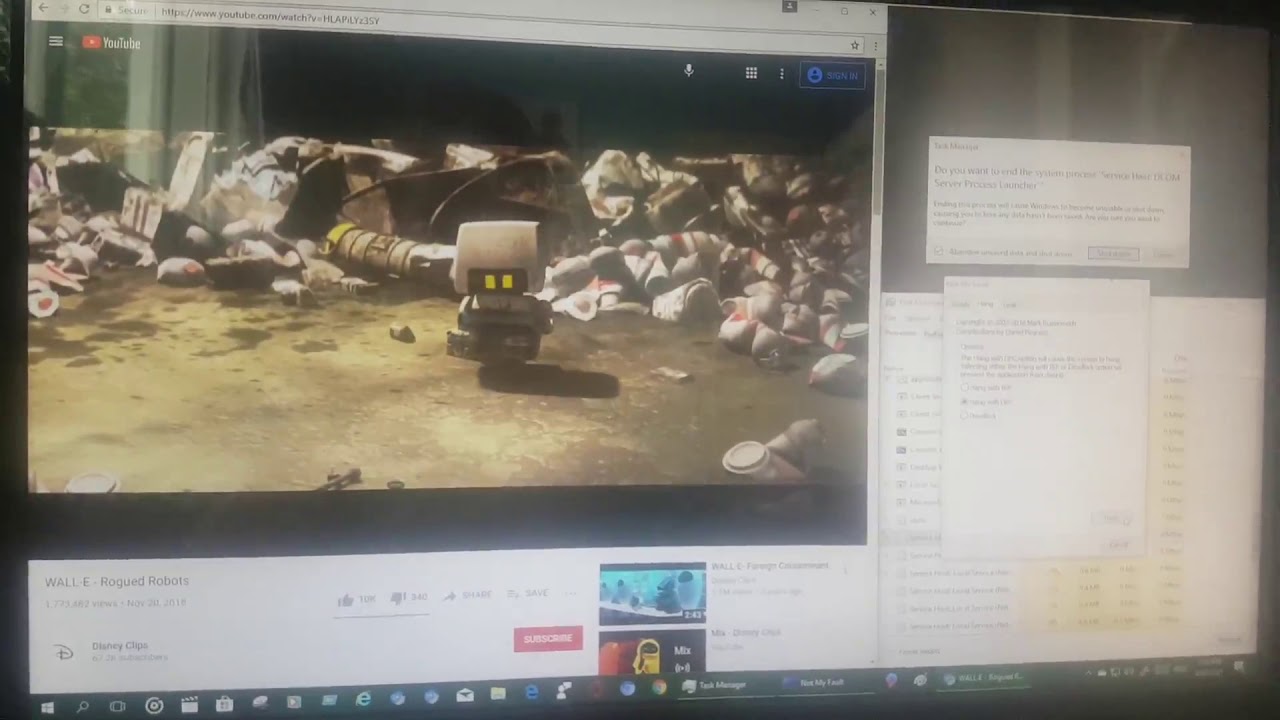Open the Disney Clips channel name link
This screenshot has width=1280, height=720.
pyautogui.click(x=120, y=646)
